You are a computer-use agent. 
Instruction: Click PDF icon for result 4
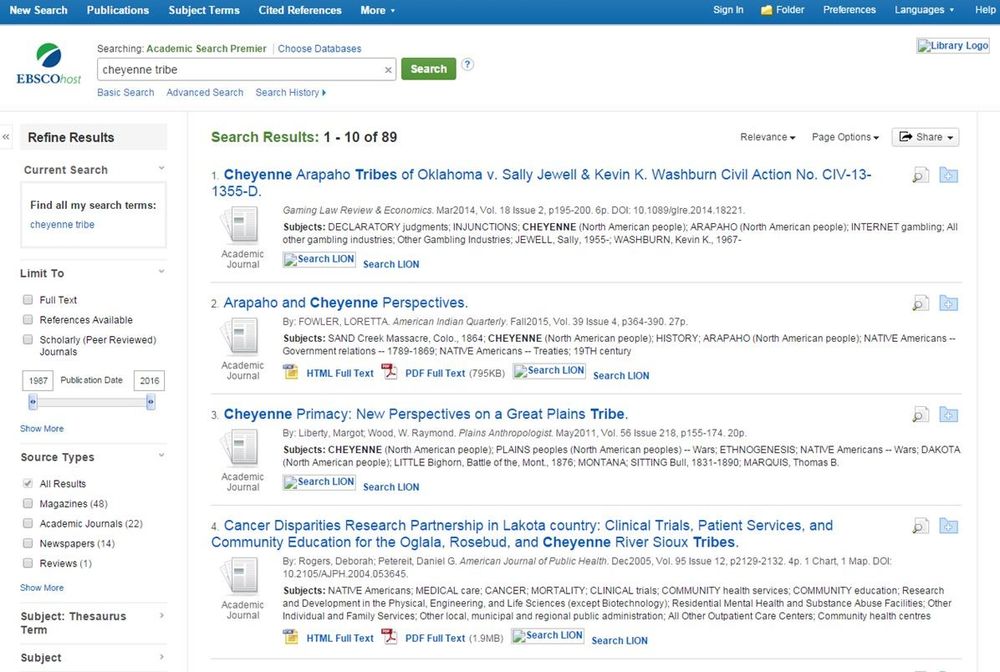point(389,637)
